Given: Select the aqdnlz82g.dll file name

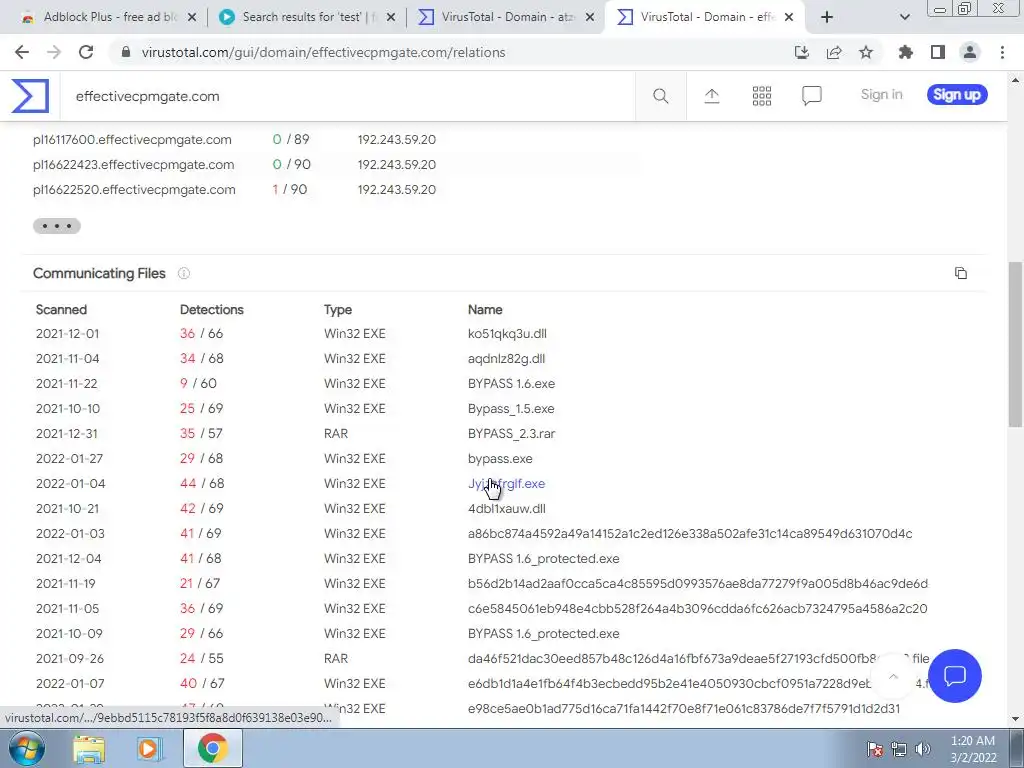Looking at the screenshot, I should point(506,359).
